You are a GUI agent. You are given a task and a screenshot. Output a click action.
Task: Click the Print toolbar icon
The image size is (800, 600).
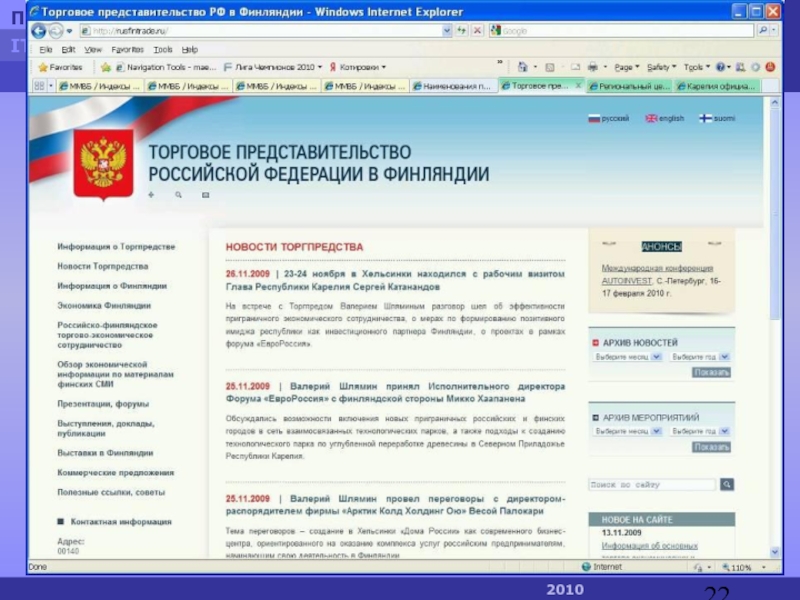click(x=592, y=67)
